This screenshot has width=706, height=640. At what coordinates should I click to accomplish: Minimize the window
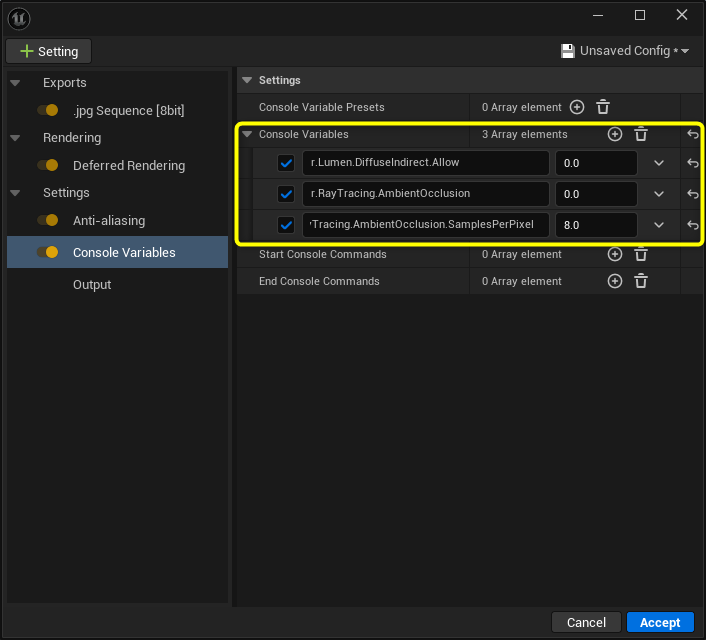click(x=597, y=15)
